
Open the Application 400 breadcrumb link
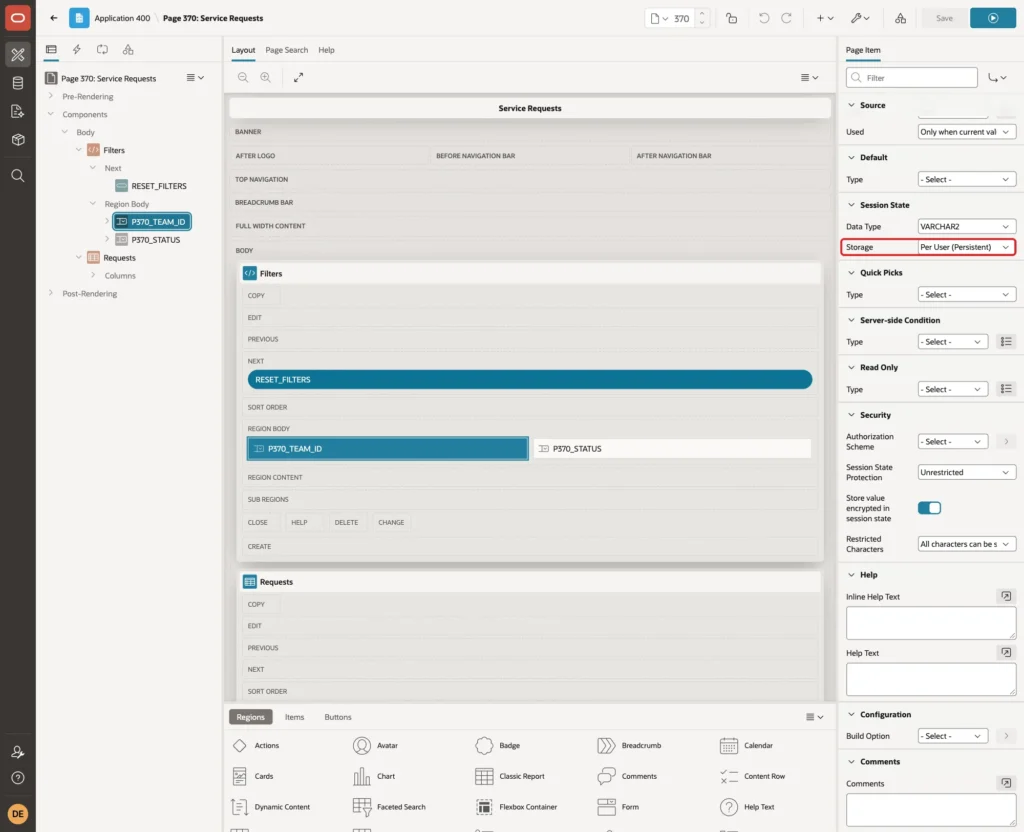click(122, 18)
